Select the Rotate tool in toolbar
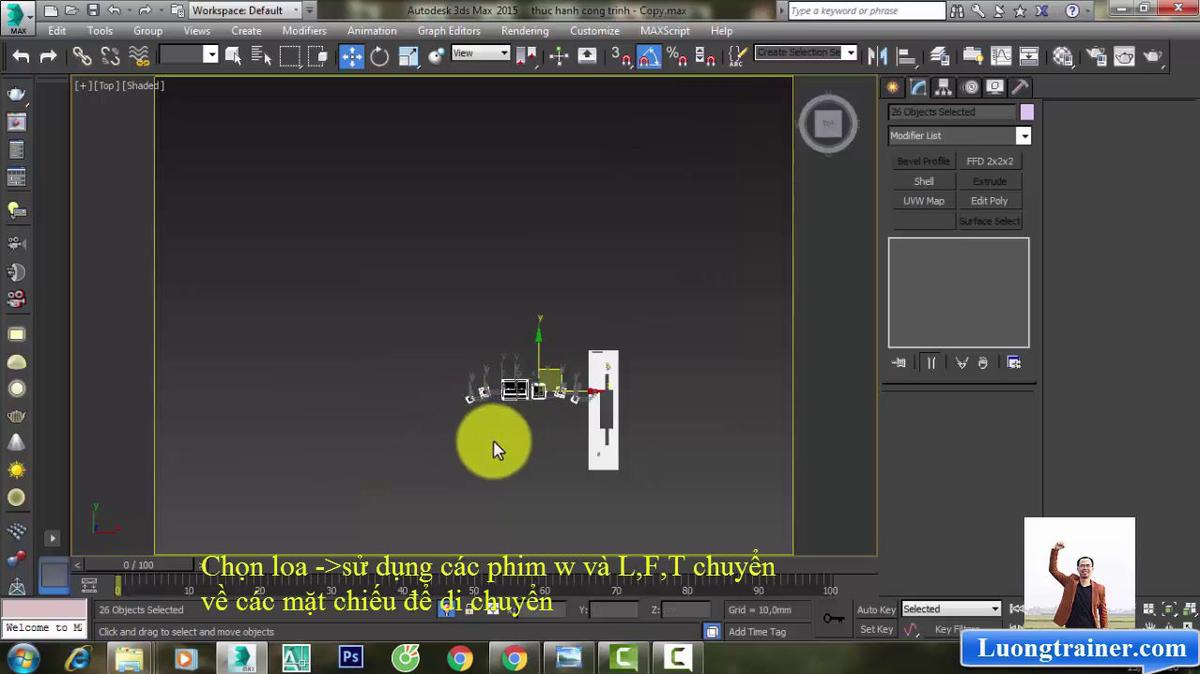This screenshot has height=674, width=1200. [379, 56]
